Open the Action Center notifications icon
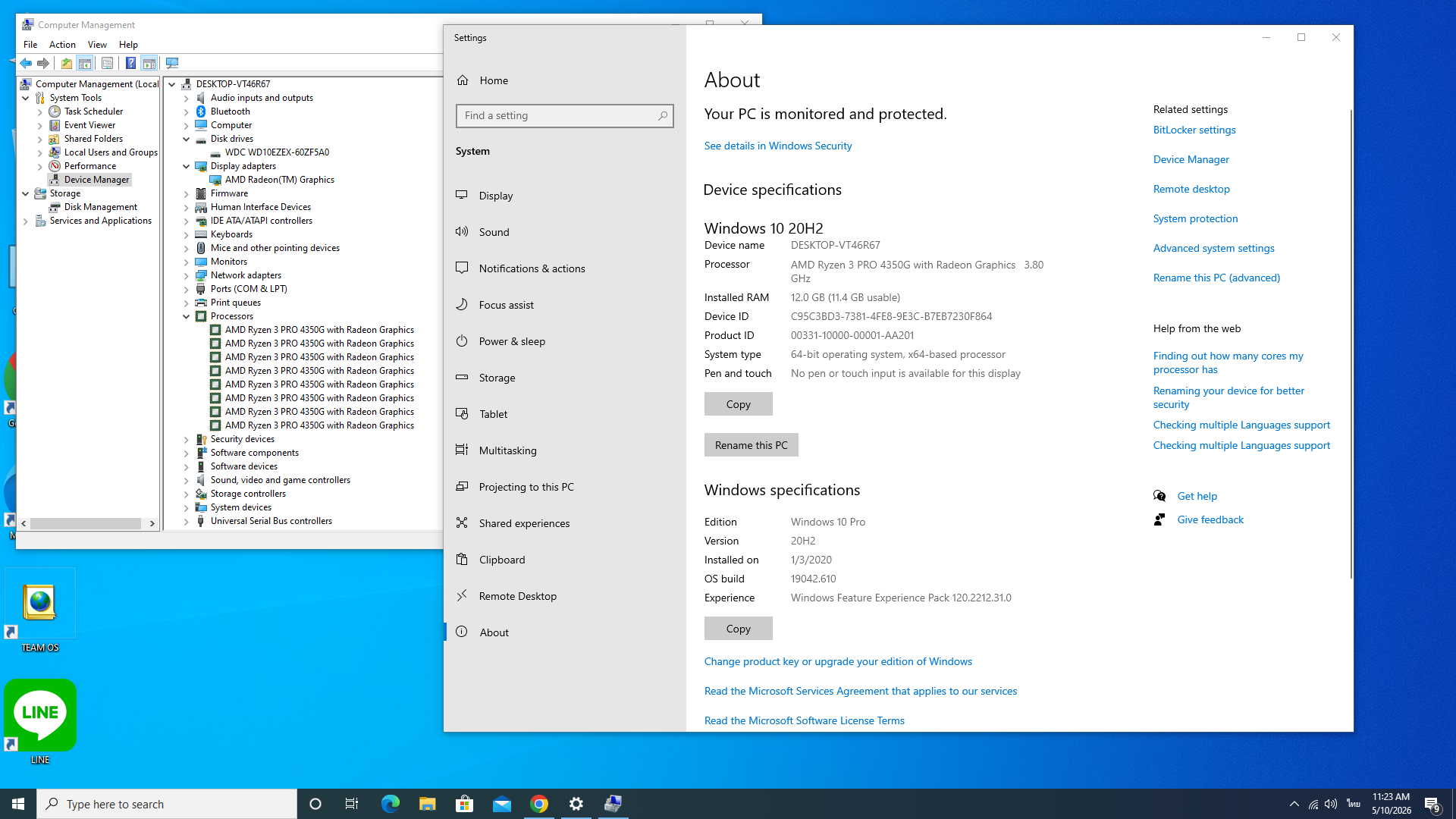The height and width of the screenshot is (819, 1456). point(1432,804)
